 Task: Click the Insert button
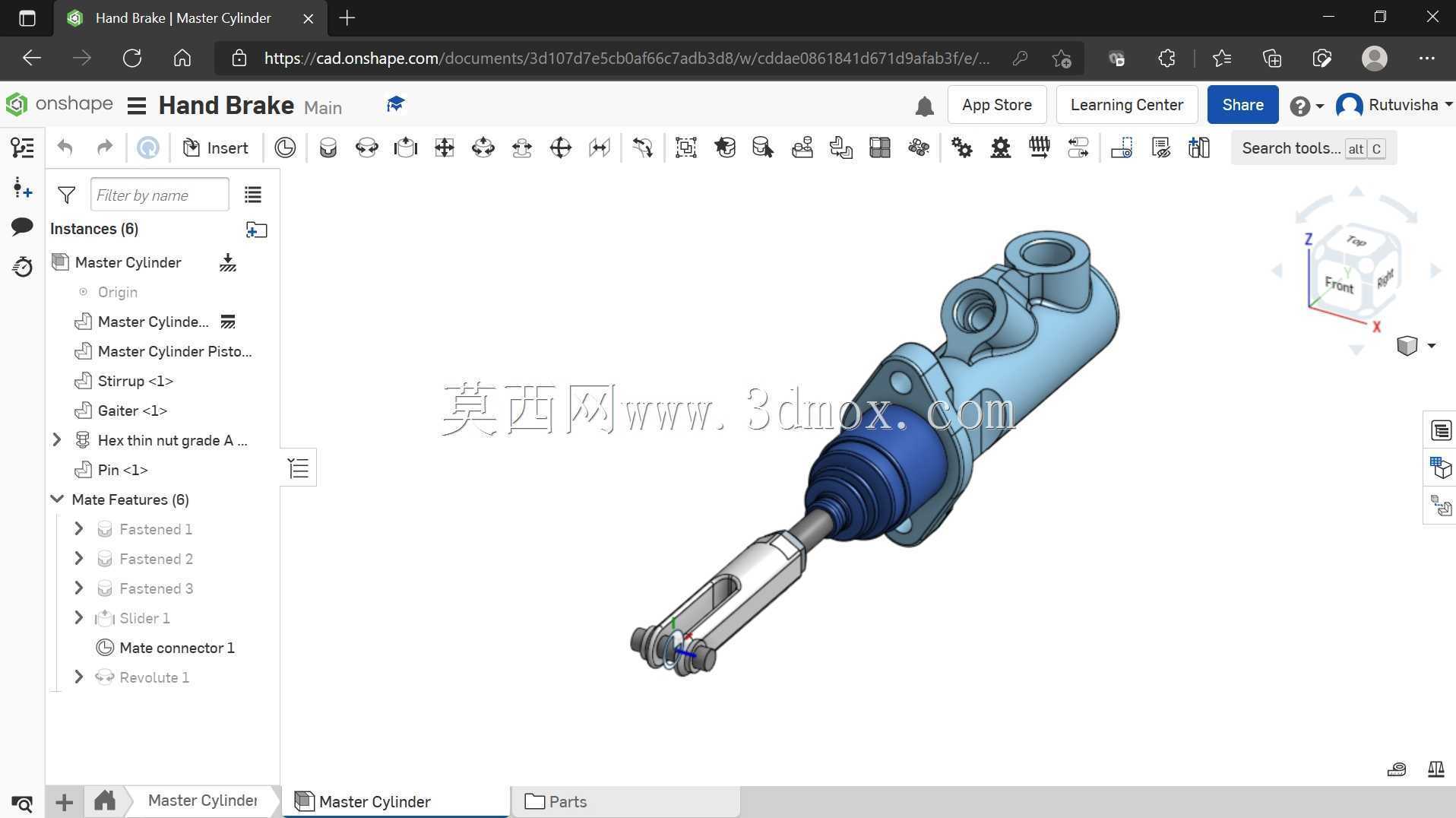click(x=216, y=147)
